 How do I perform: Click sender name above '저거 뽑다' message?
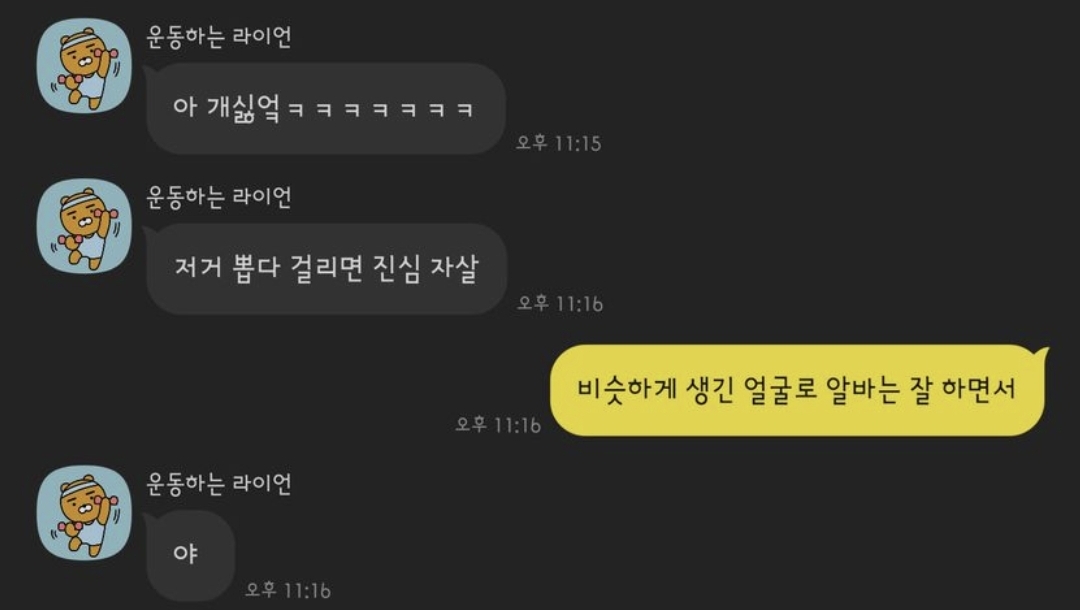(x=218, y=197)
